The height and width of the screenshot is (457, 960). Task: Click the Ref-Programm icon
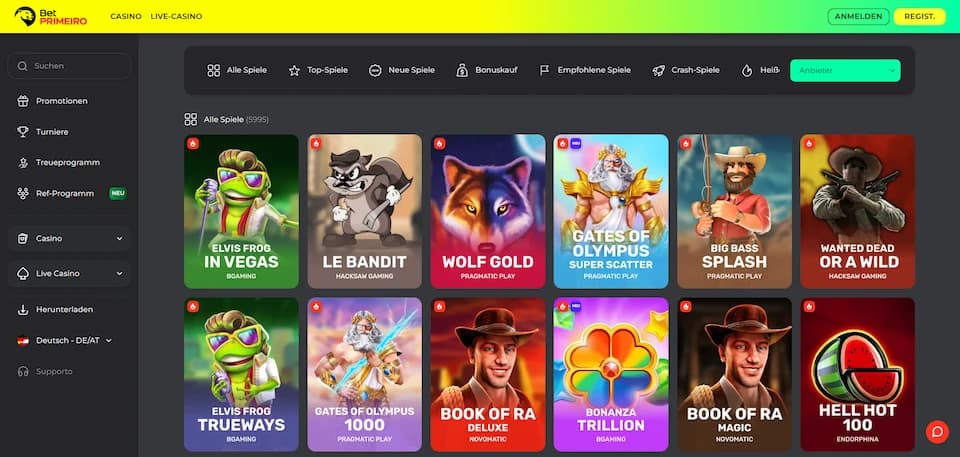click(x=23, y=194)
